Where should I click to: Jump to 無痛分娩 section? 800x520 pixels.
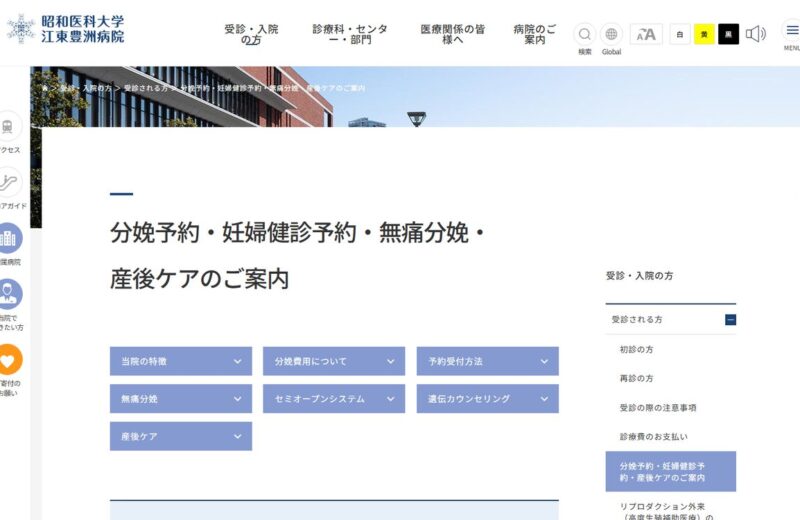tap(181, 399)
